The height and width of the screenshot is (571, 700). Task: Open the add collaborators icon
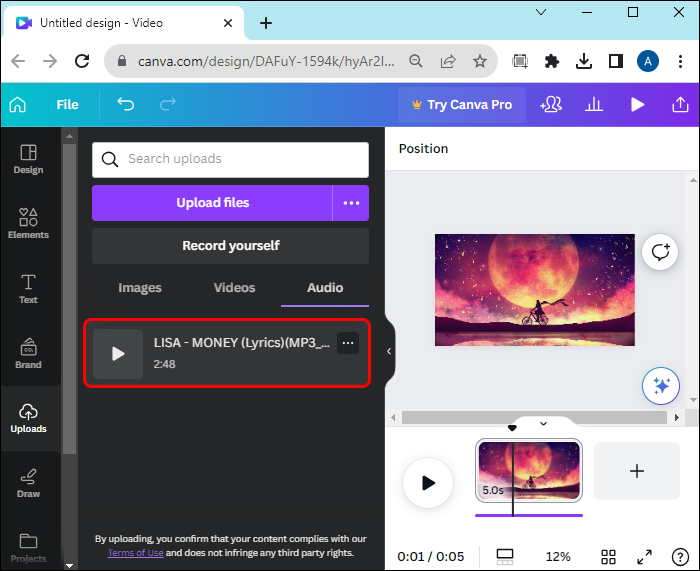(551, 105)
